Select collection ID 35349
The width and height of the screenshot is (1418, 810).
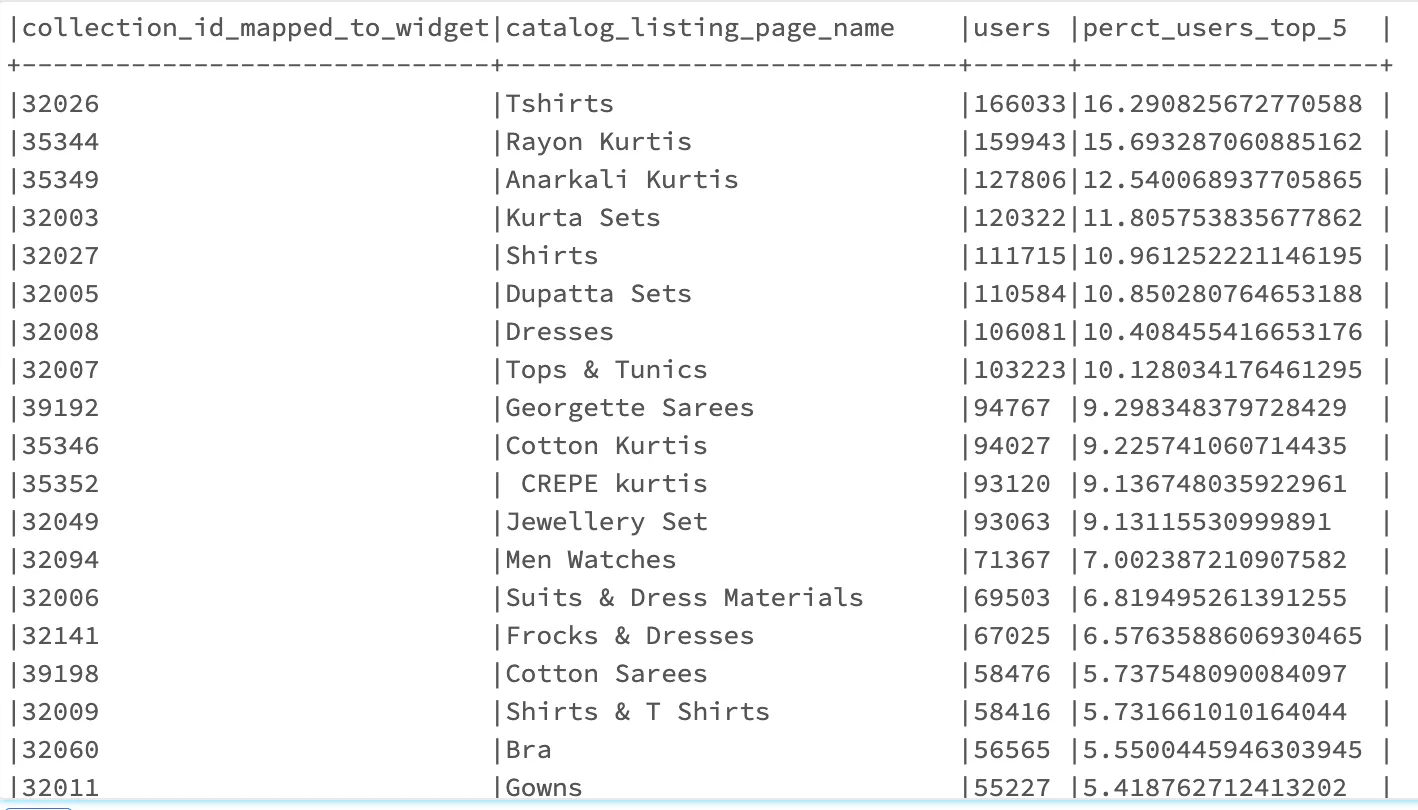61,180
